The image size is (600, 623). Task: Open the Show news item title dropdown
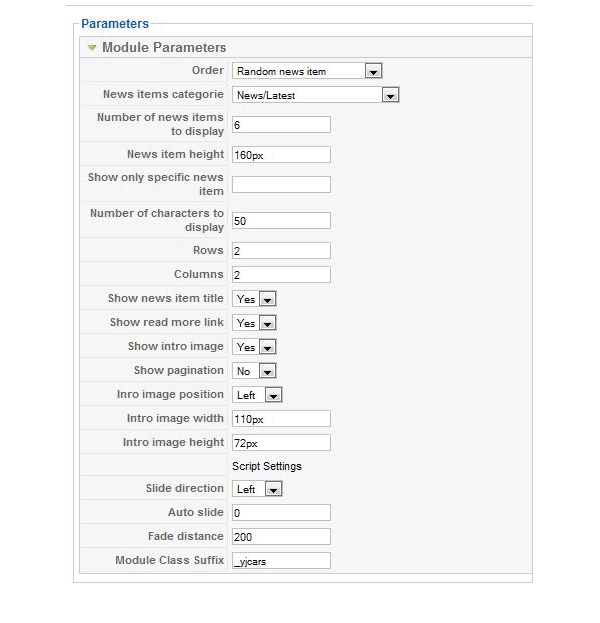(254, 299)
